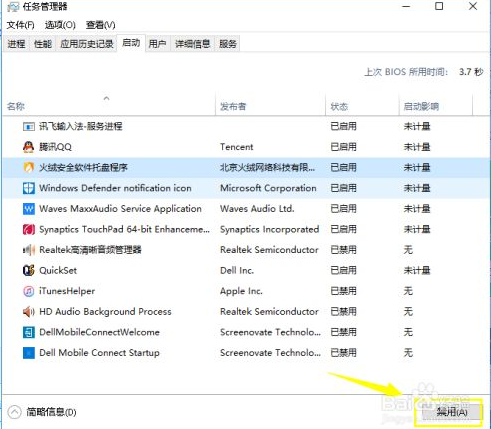
Task: Click the QuickSet icon
Action: pos(29,270)
